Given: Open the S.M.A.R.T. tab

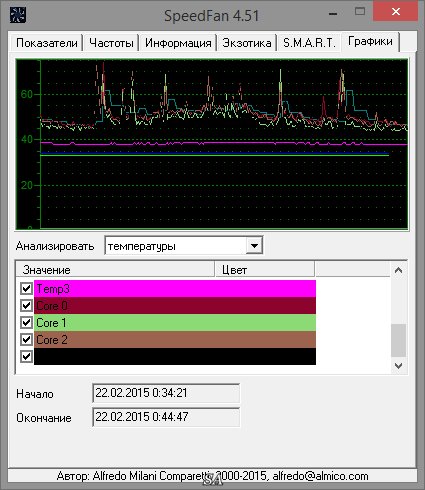Looking at the screenshot, I should point(309,43).
